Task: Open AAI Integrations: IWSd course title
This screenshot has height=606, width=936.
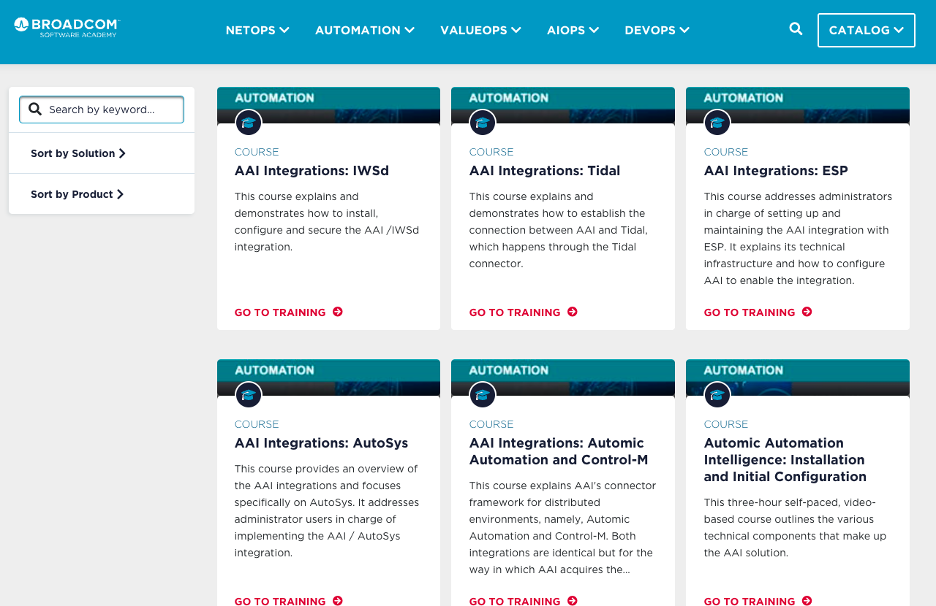Action: 312,171
